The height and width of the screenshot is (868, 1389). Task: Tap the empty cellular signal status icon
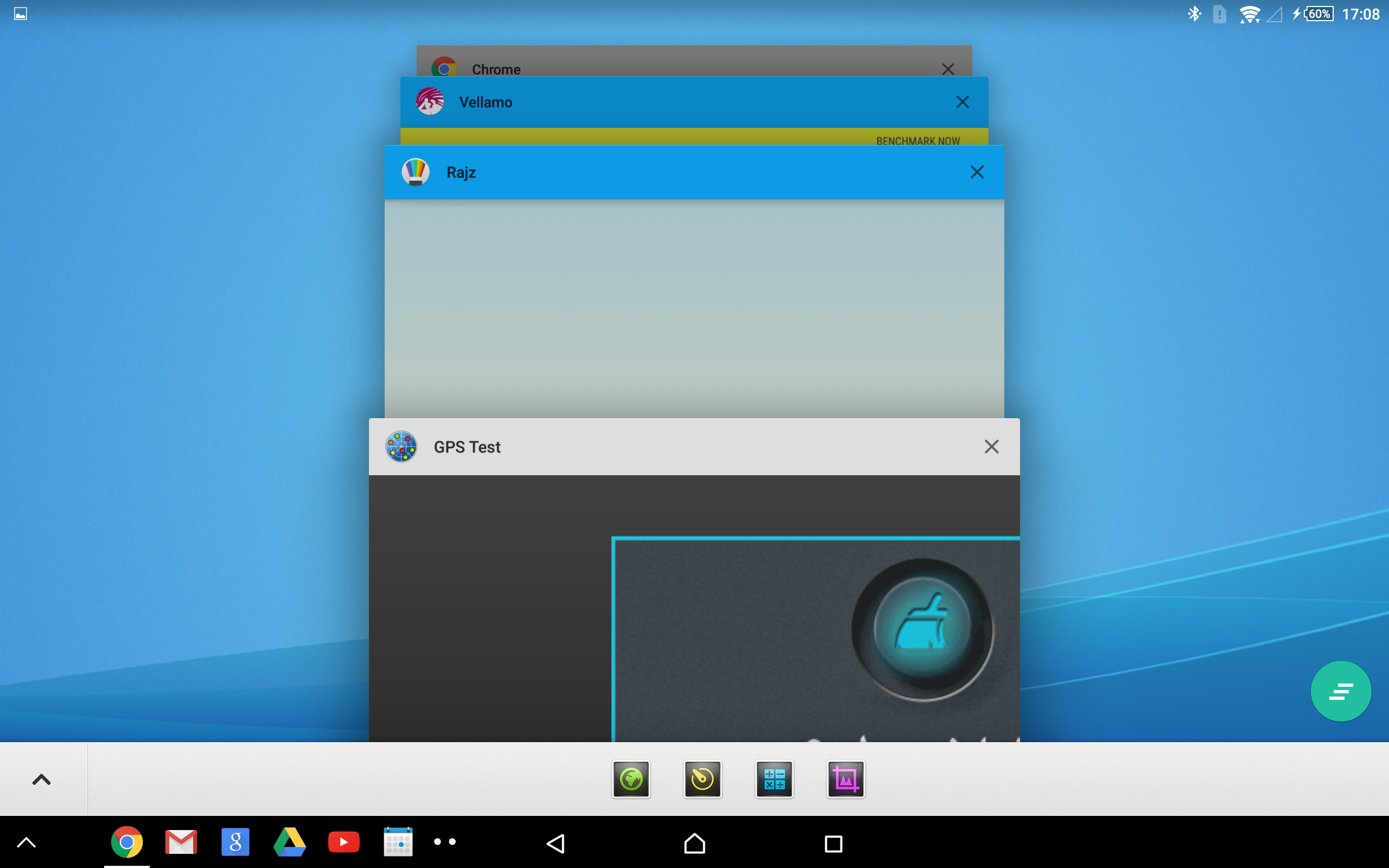tap(1274, 14)
